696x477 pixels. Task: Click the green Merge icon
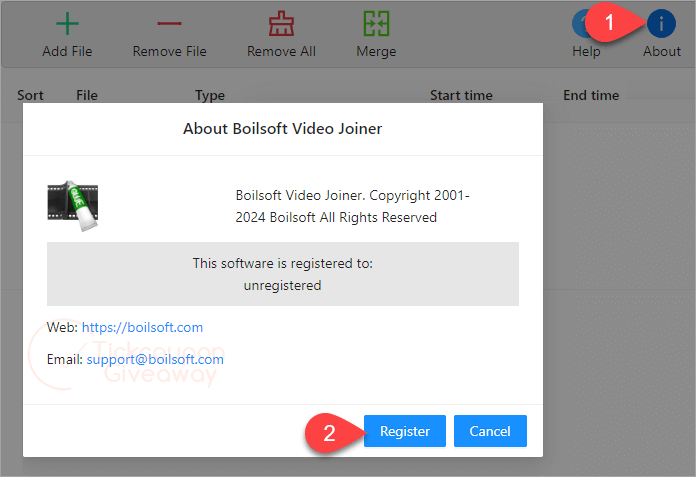point(376,24)
